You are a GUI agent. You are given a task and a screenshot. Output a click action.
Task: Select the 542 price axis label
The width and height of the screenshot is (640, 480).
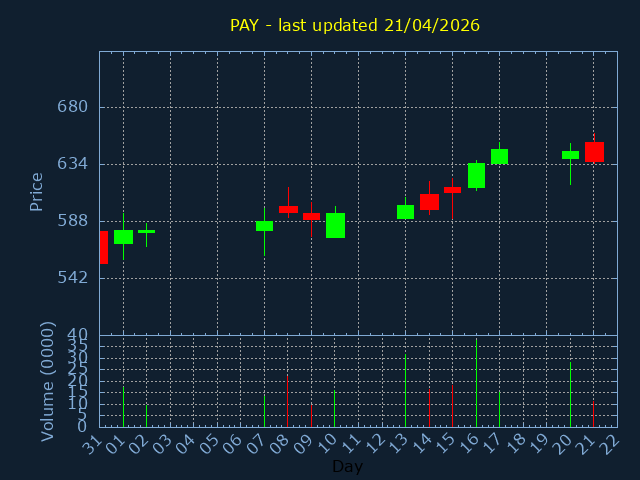[74, 277]
